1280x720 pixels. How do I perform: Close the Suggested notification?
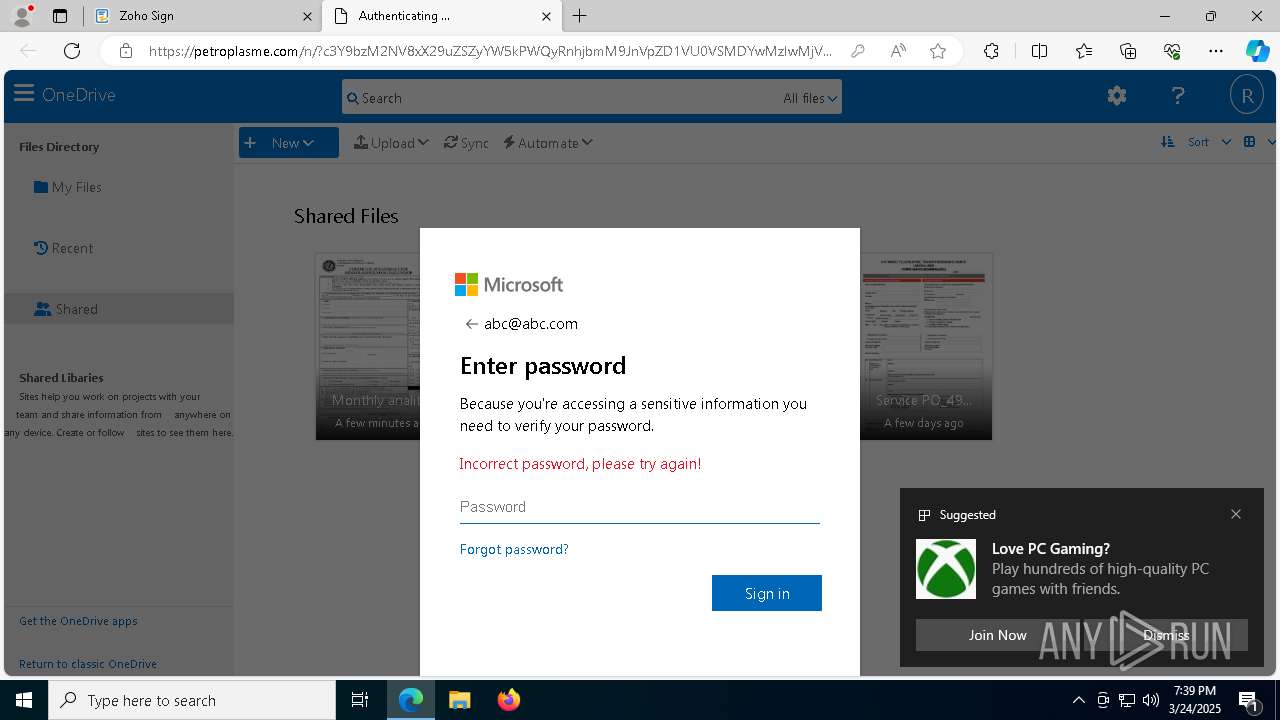(1236, 514)
